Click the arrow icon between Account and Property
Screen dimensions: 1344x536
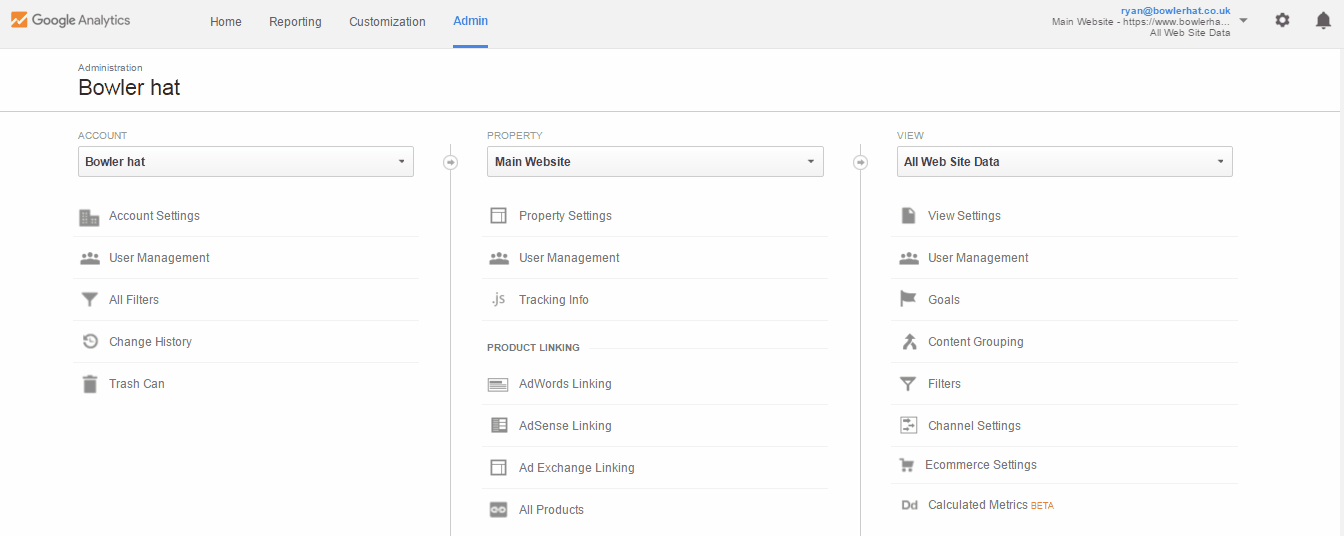(x=450, y=162)
